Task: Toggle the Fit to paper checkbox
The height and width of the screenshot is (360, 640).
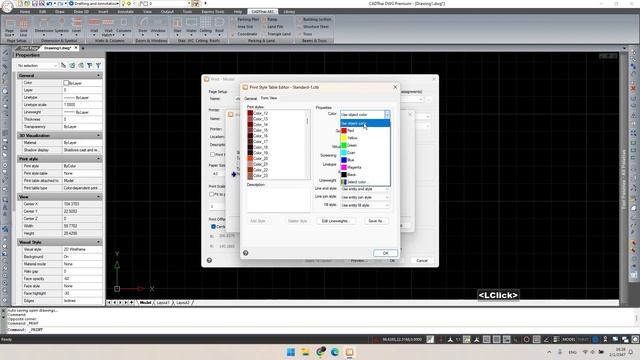Action: point(212,194)
